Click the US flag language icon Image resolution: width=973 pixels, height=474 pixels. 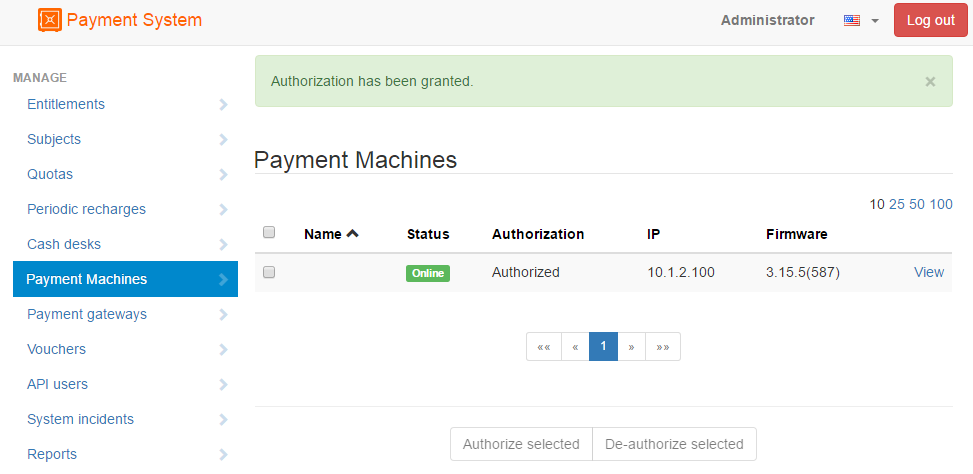pyautogui.click(x=852, y=20)
